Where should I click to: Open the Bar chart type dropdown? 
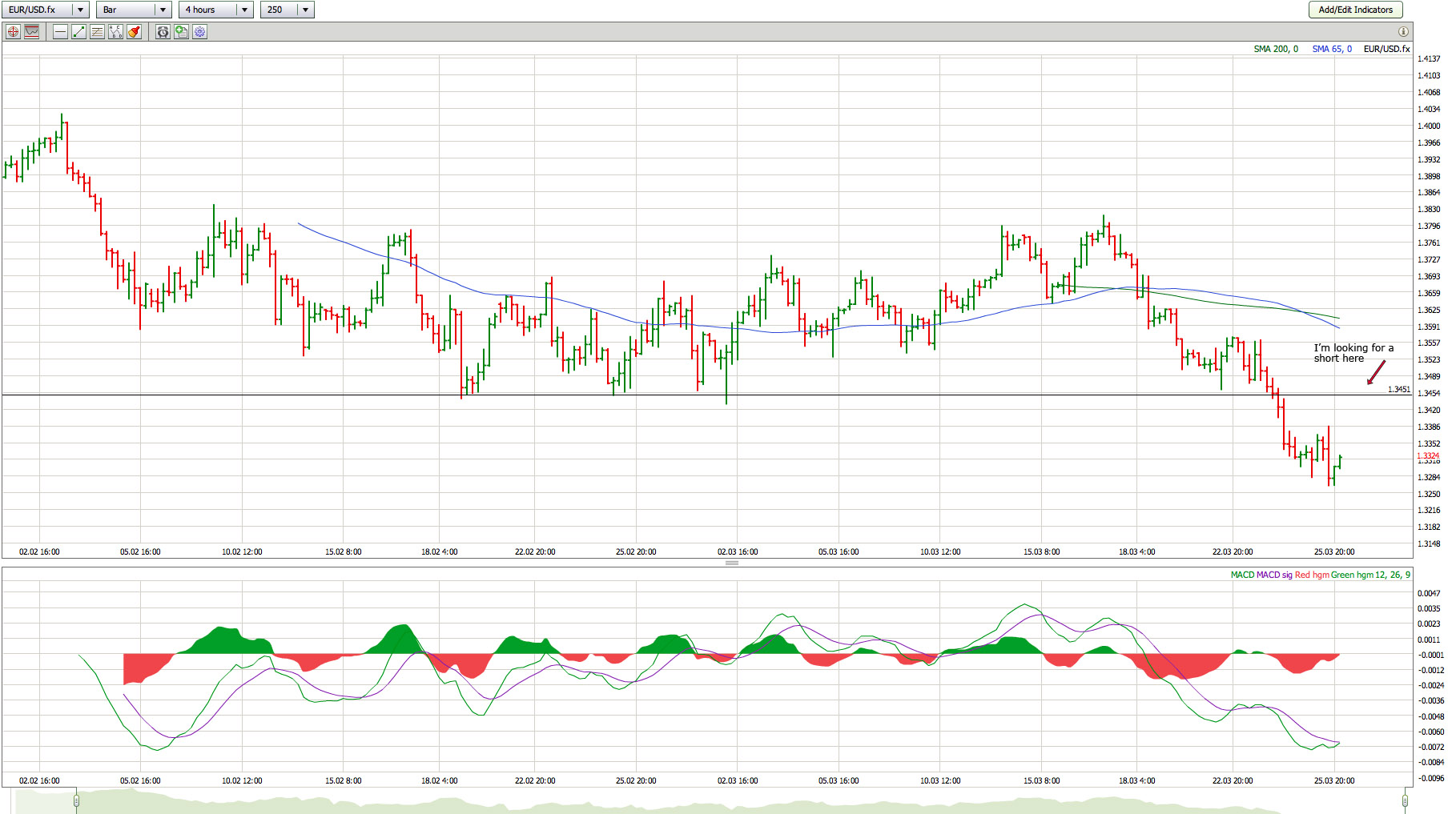(x=163, y=10)
